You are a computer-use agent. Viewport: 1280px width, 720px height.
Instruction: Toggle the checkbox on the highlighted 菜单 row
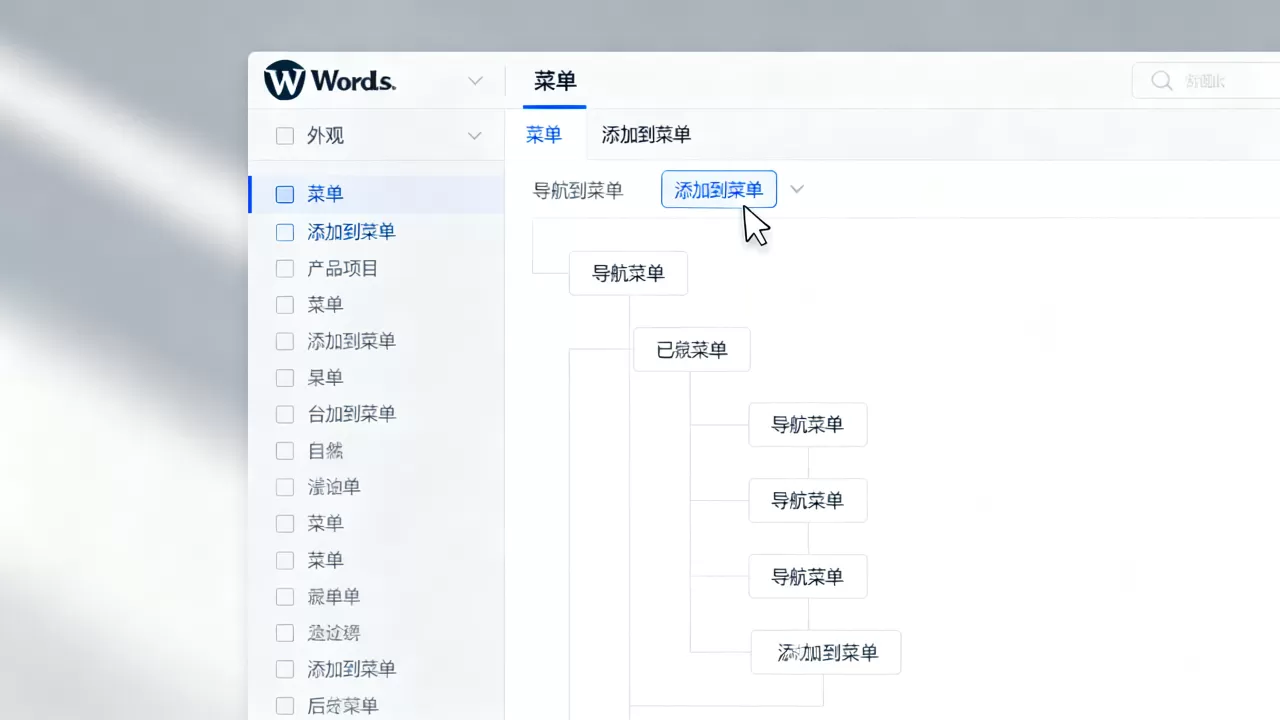tap(285, 195)
